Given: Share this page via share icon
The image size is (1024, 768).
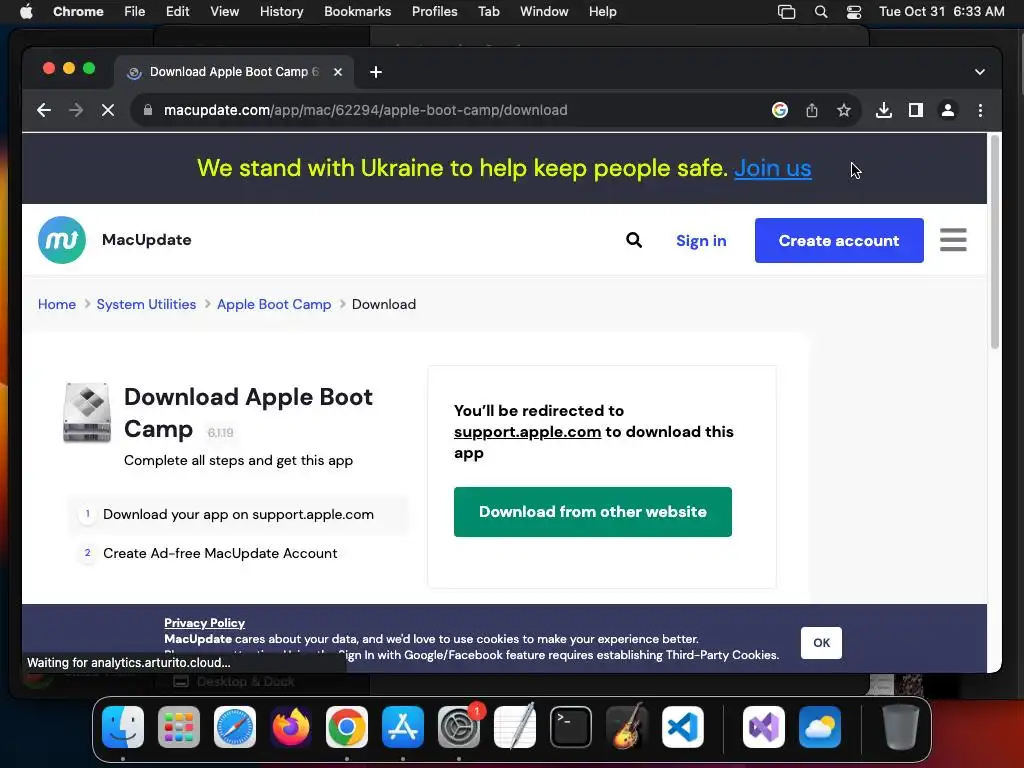Looking at the screenshot, I should [x=812, y=110].
